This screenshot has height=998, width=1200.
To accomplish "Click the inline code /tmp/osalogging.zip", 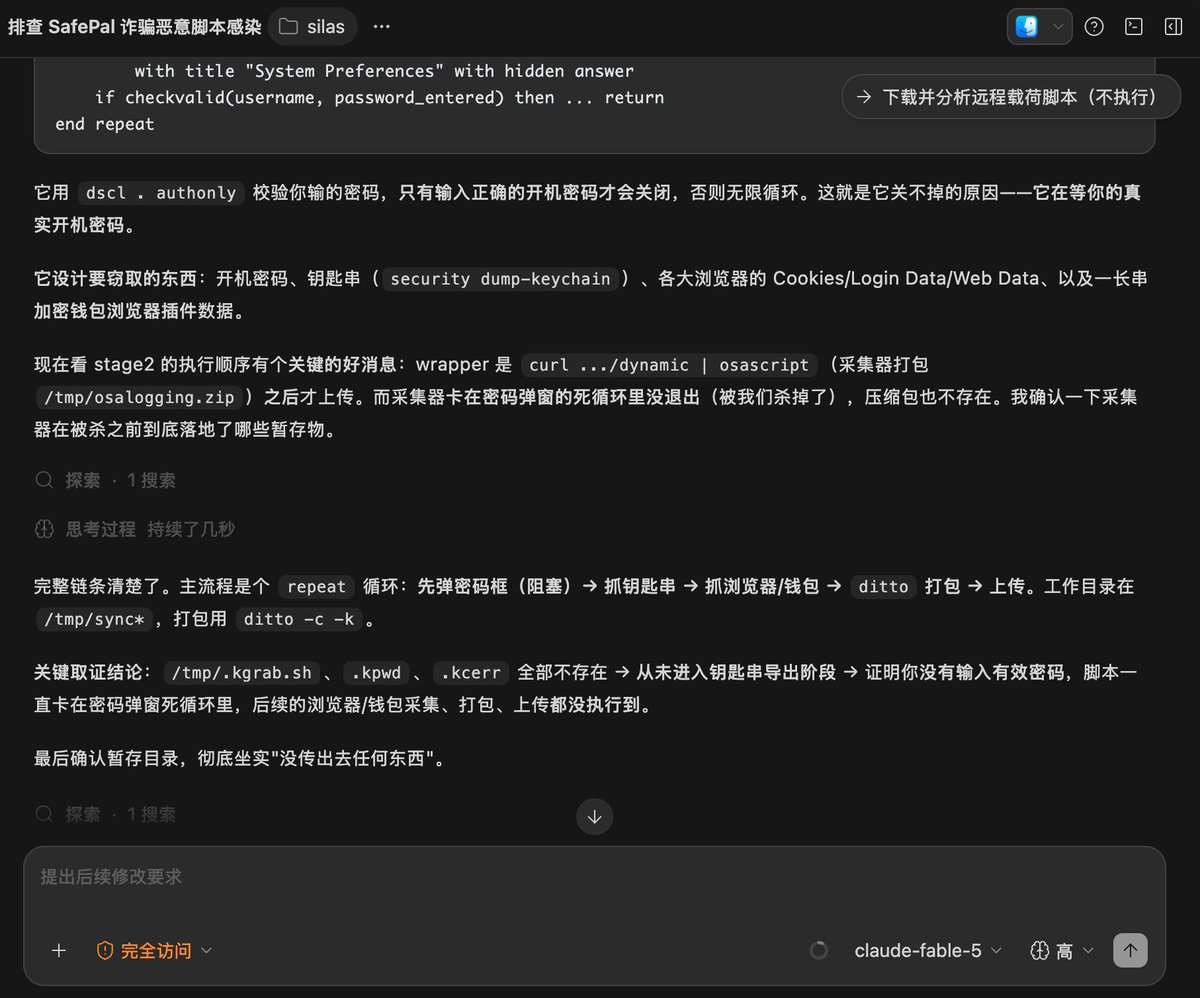I will tap(140, 397).
